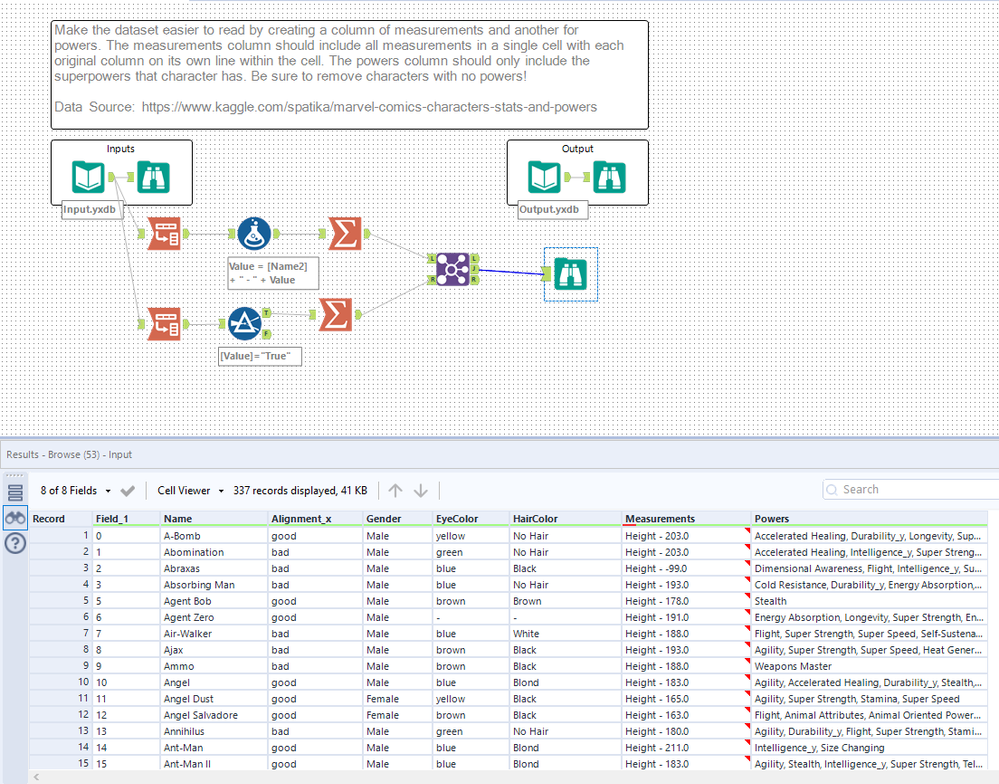Click the Annihilus name cell

[x=213, y=731]
